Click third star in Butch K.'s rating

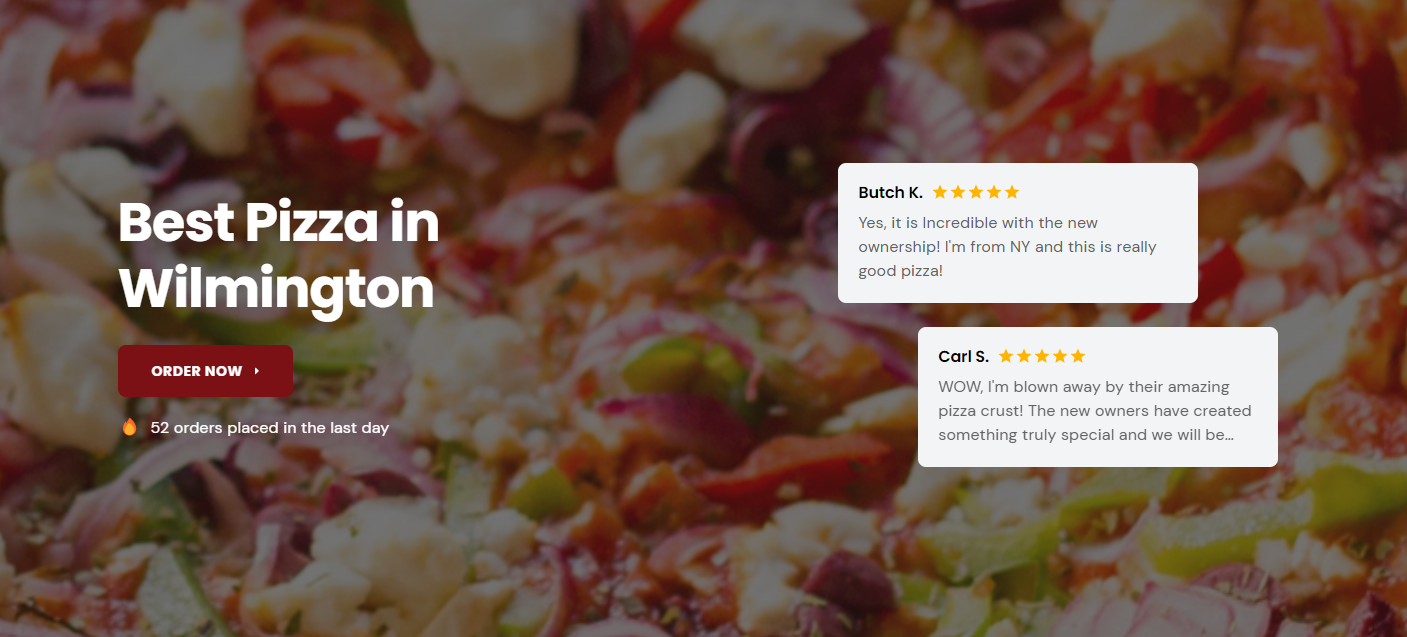[x=976, y=192]
